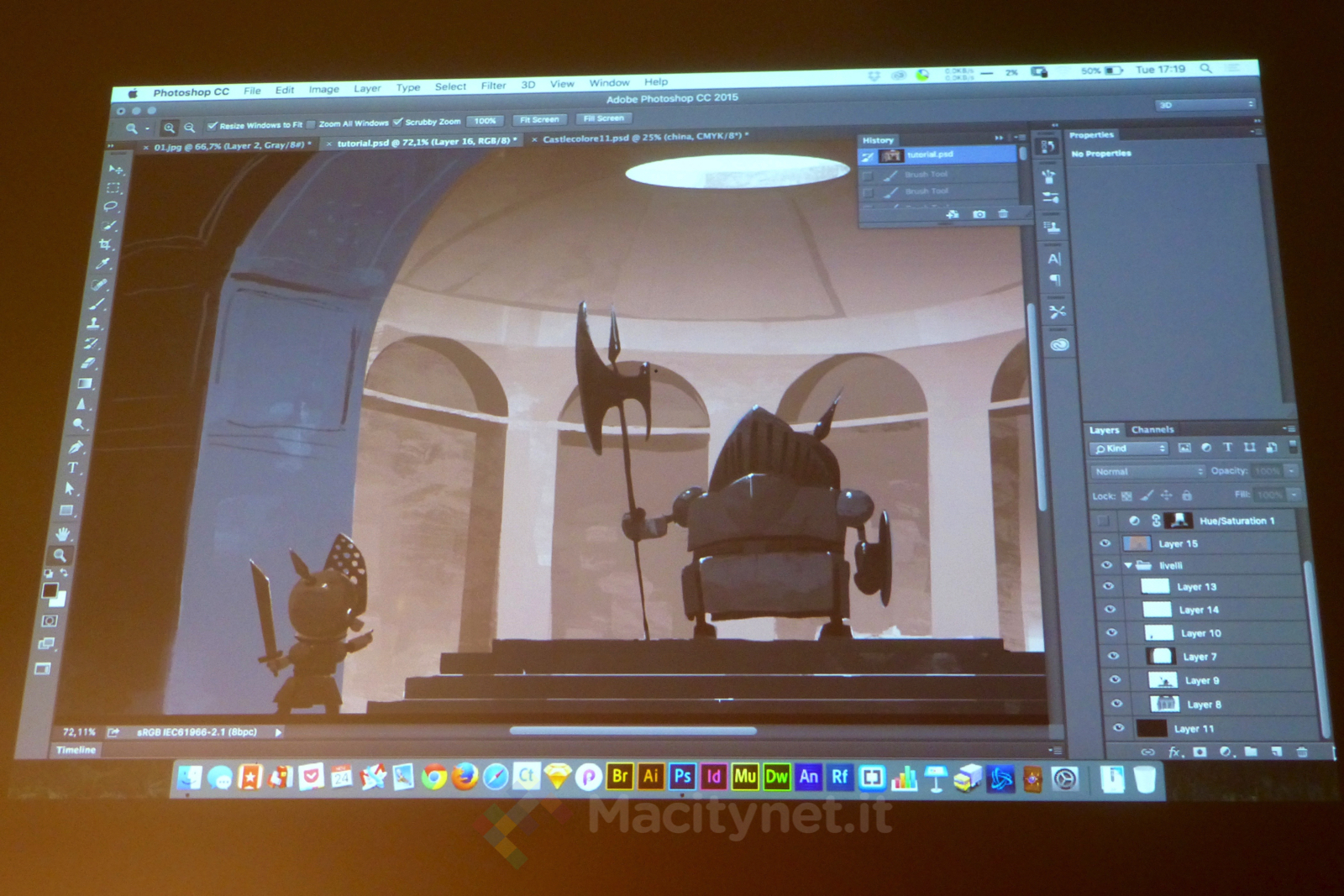Open the Timeline panel tab

pos(76,750)
